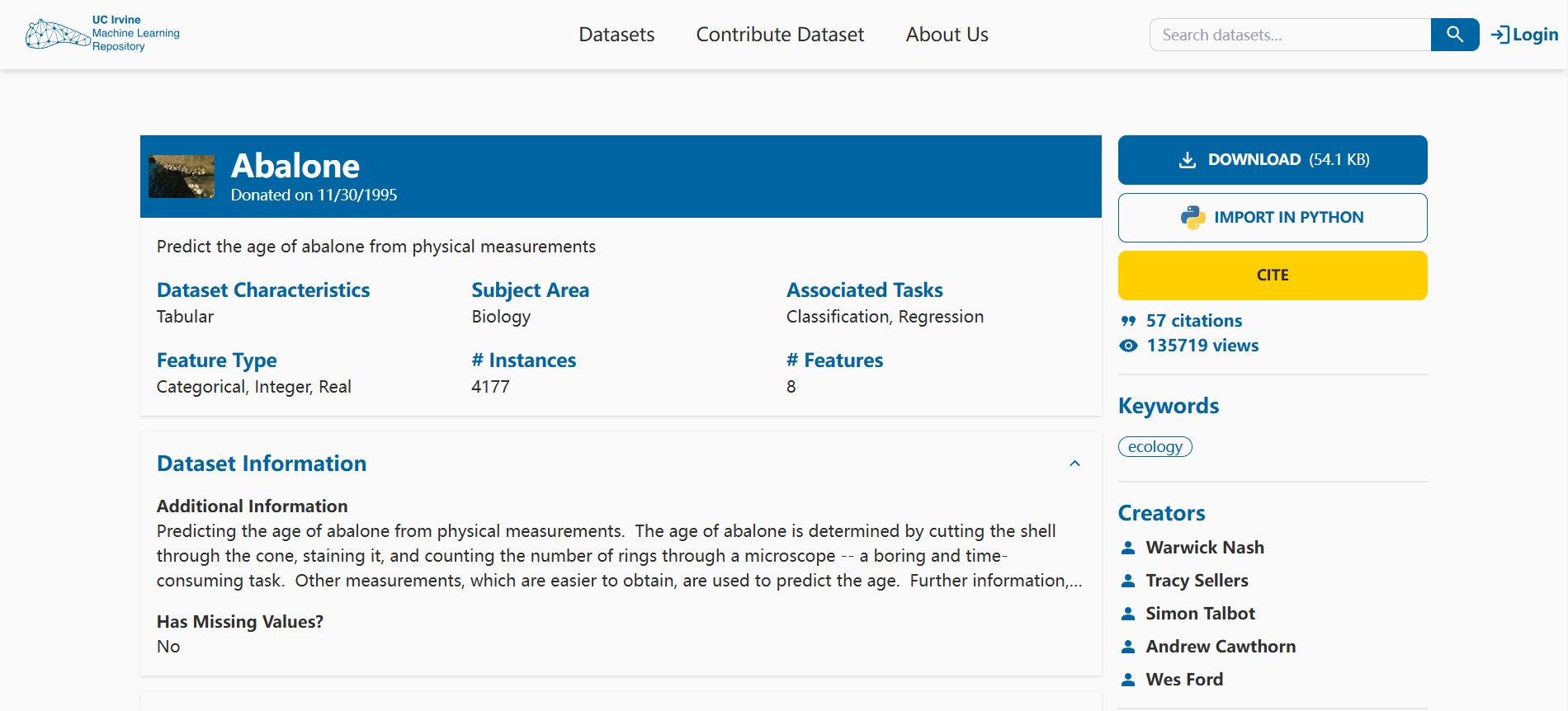1568x711 pixels.
Task: Click the Tabular characteristics value
Action: (185, 317)
